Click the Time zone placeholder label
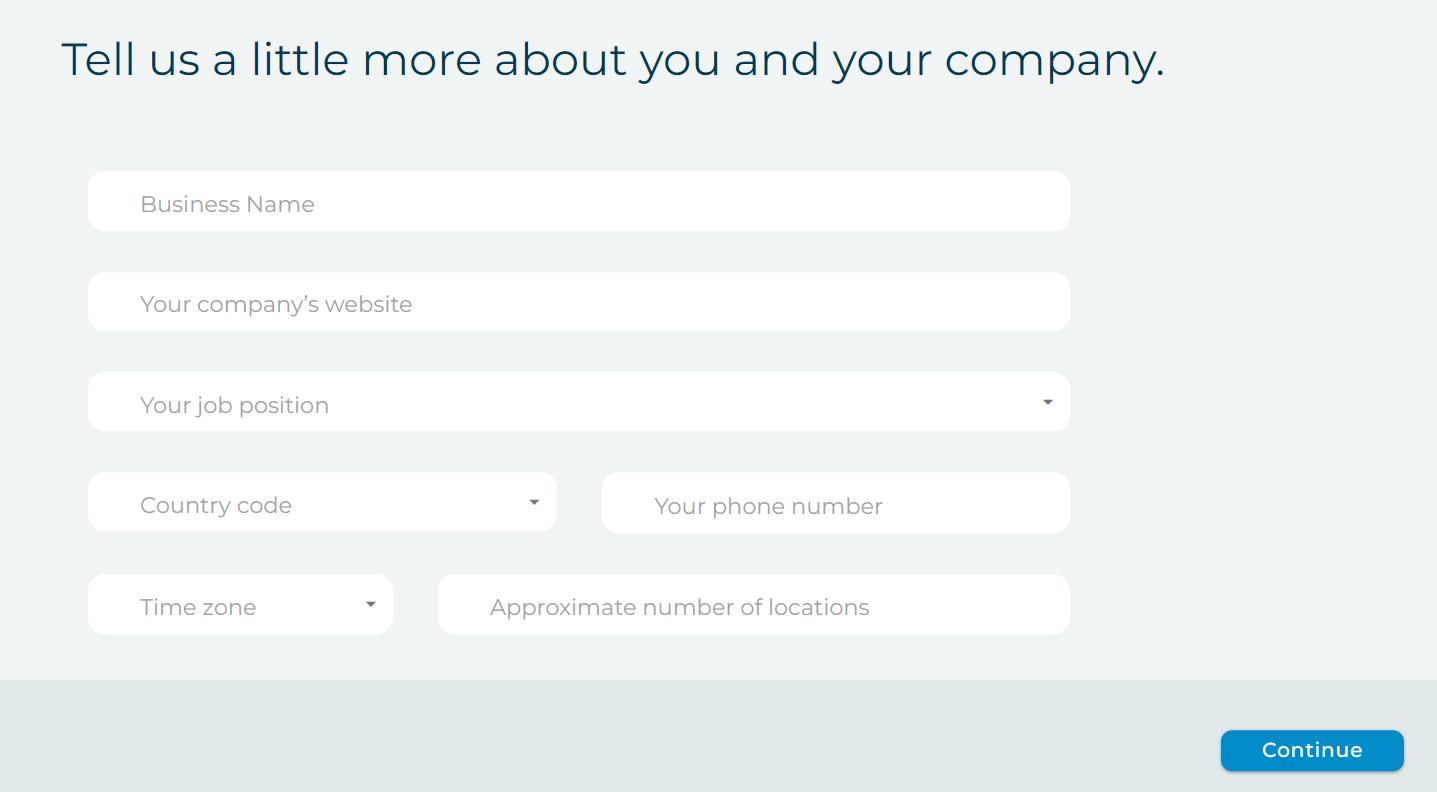Viewport: 1437px width, 792px height. (198, 607)
